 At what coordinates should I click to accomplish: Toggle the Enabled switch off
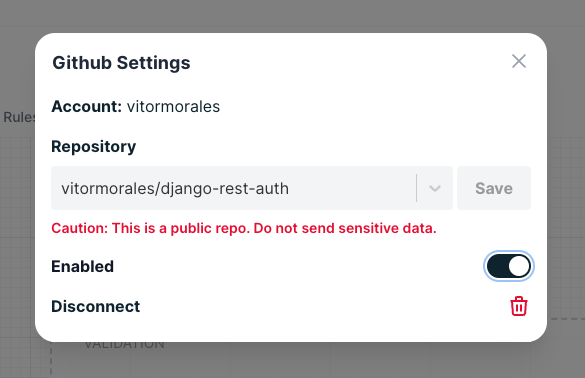coord(509,266)
